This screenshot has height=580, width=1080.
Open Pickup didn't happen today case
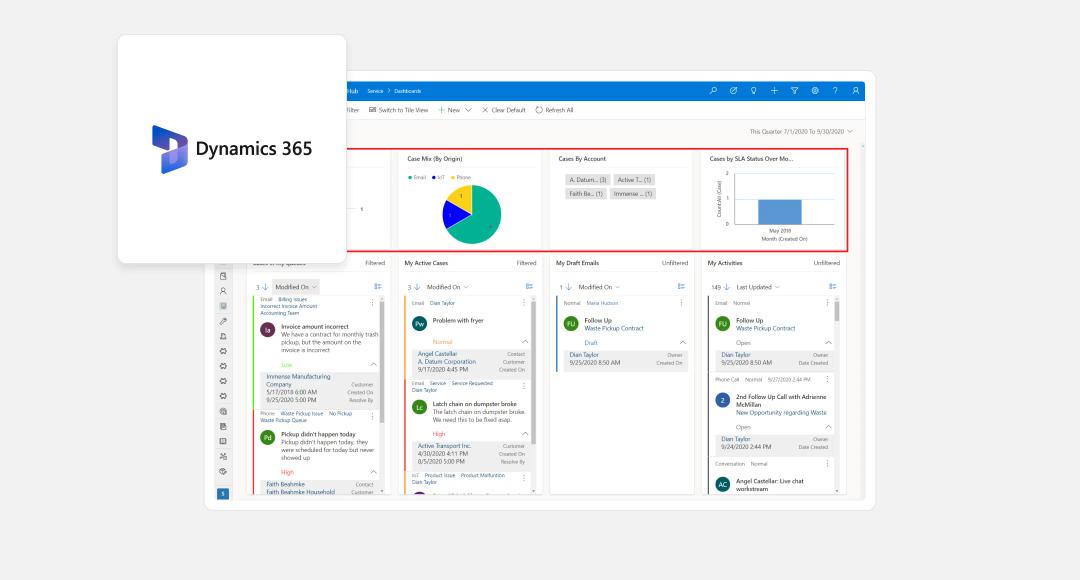pyautogui.click(x=318, y=434)
